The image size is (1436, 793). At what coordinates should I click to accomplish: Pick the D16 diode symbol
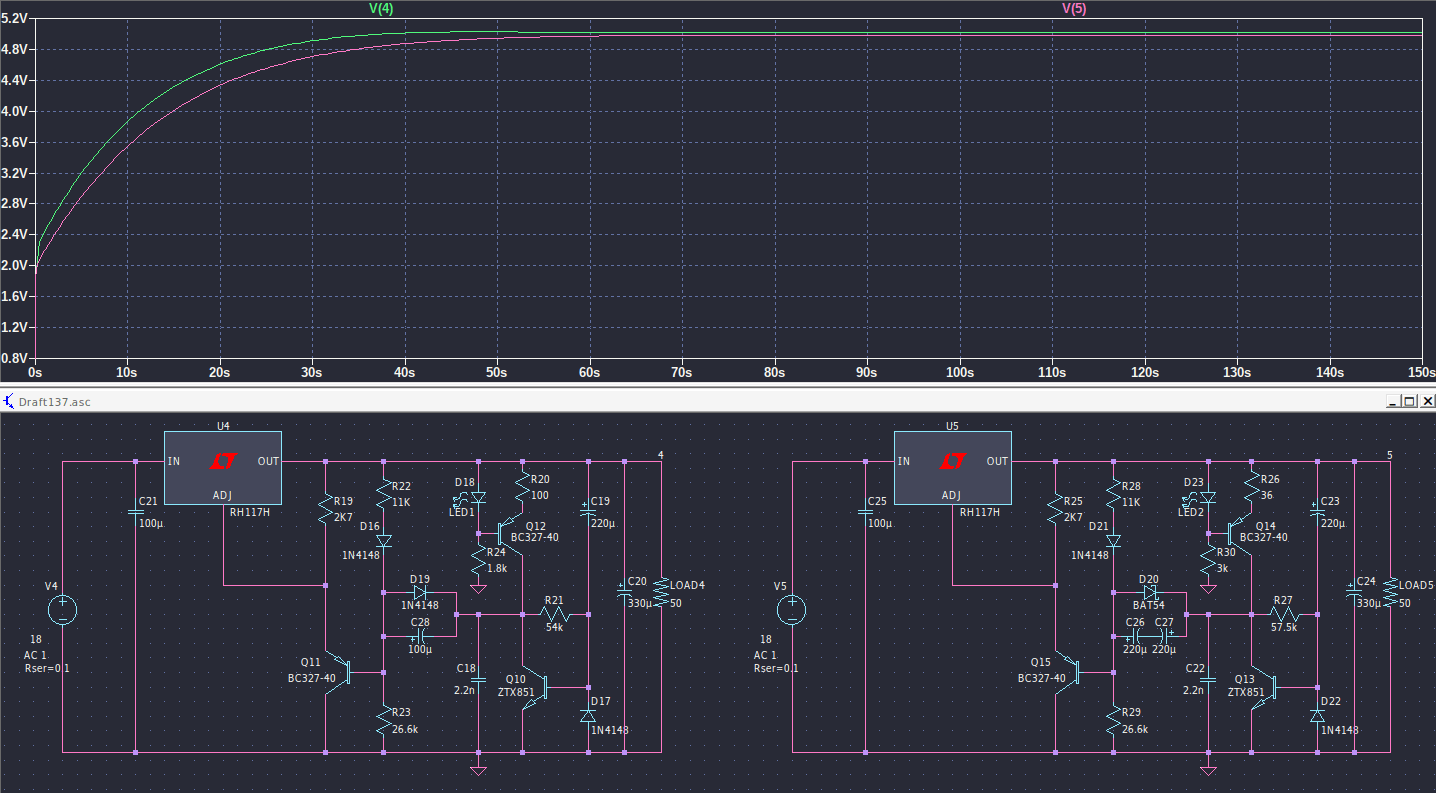[384, 541]
